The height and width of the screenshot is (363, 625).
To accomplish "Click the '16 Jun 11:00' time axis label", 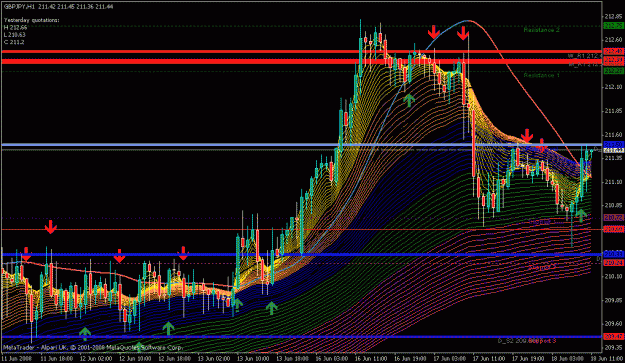I will coord(371,359).
